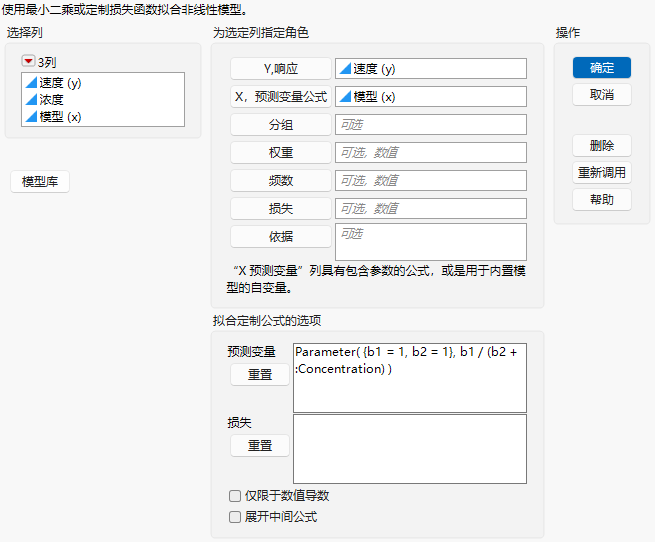Viewport: 655px width, 542px height.
Task: Click the 重新调用 recall button
Action: point(602,173)
